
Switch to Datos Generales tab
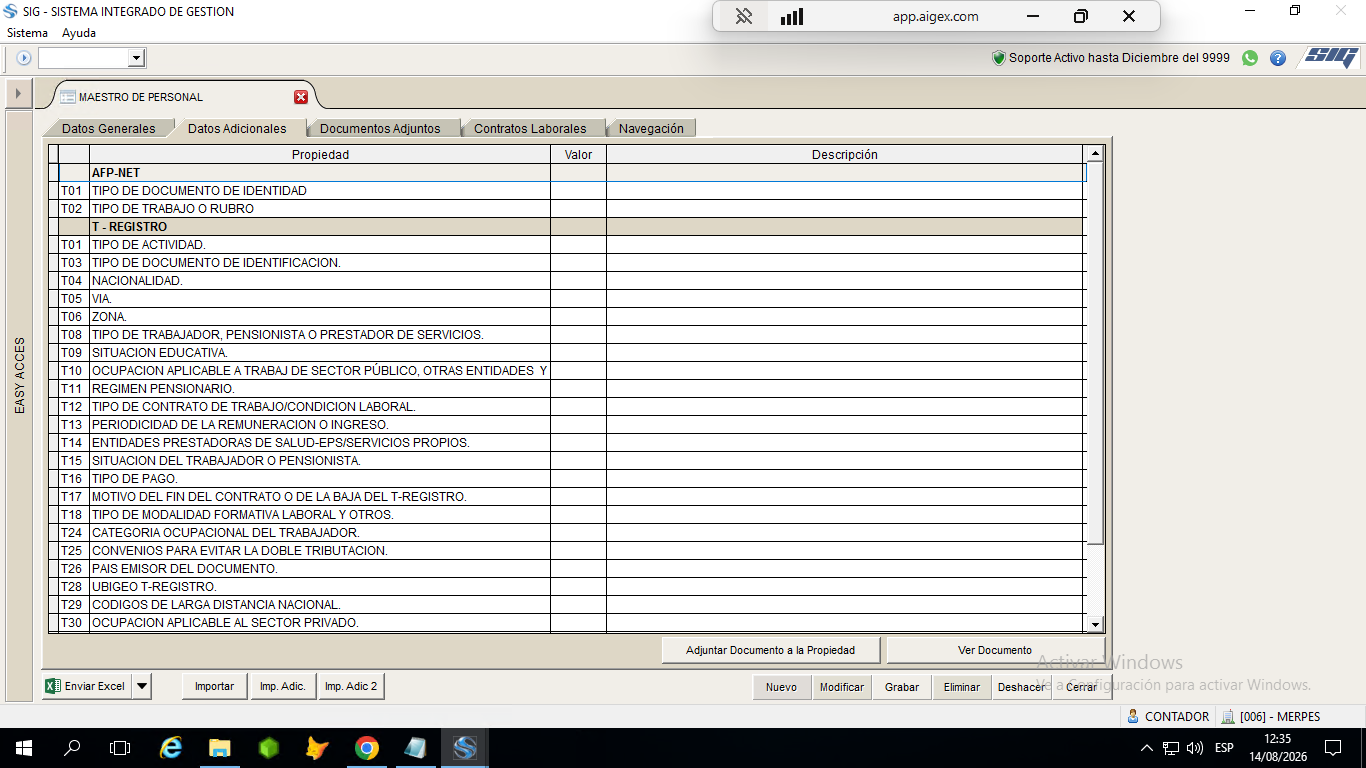(108, 128)
